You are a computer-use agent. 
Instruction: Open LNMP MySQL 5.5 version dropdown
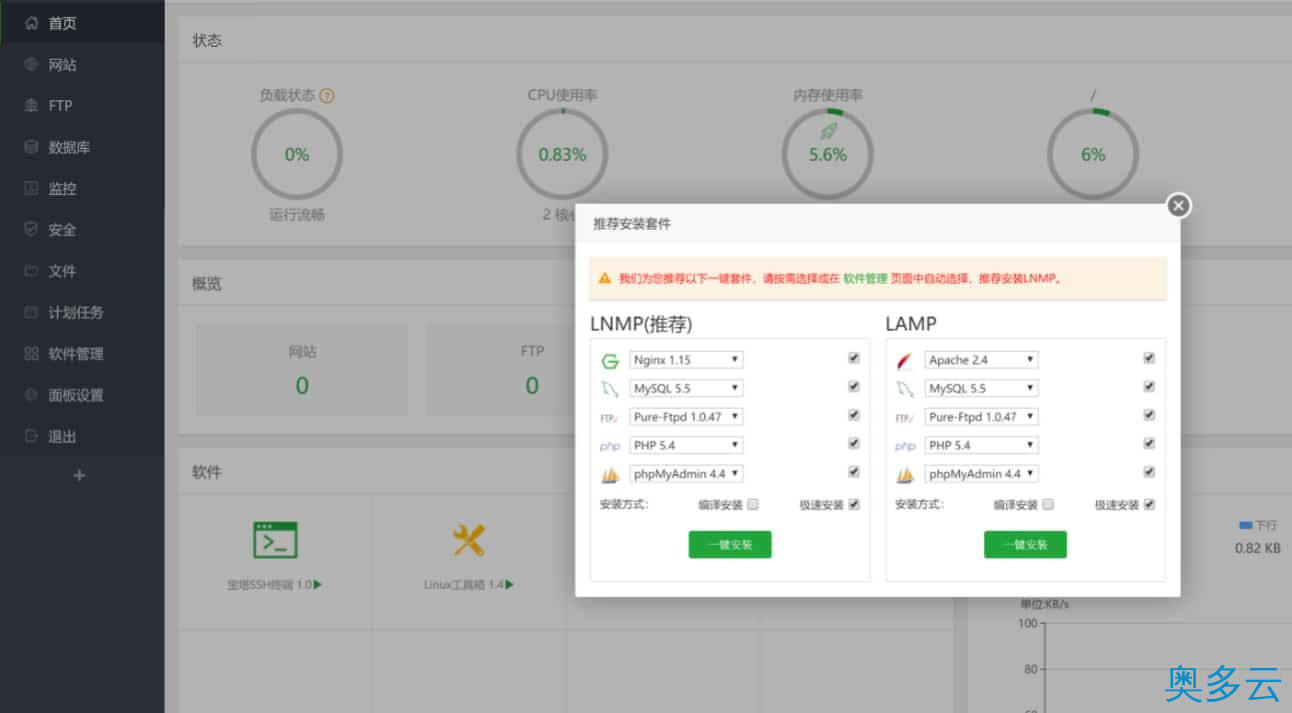[686, 388]
